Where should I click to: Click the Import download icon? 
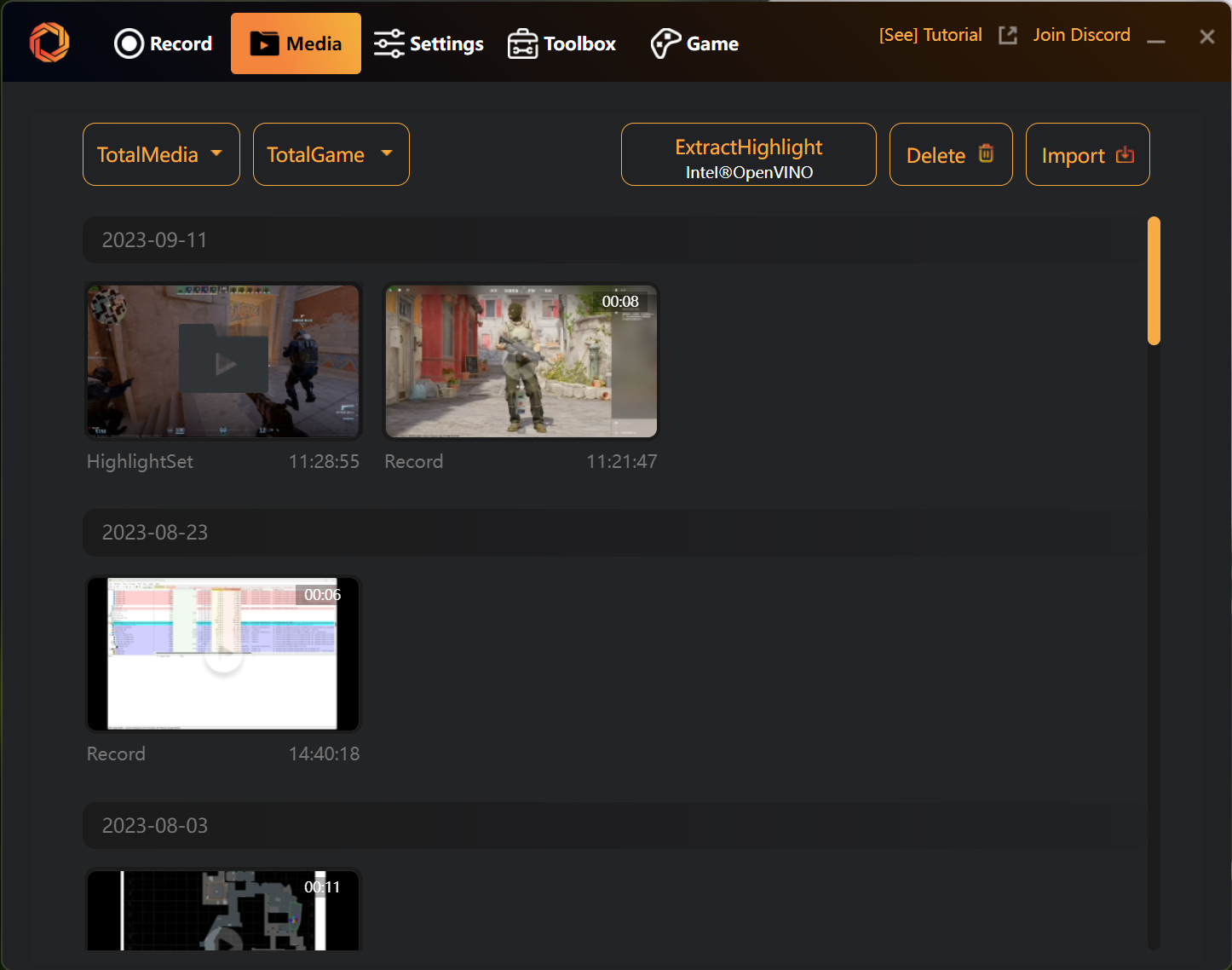(x=1125, y=154)
